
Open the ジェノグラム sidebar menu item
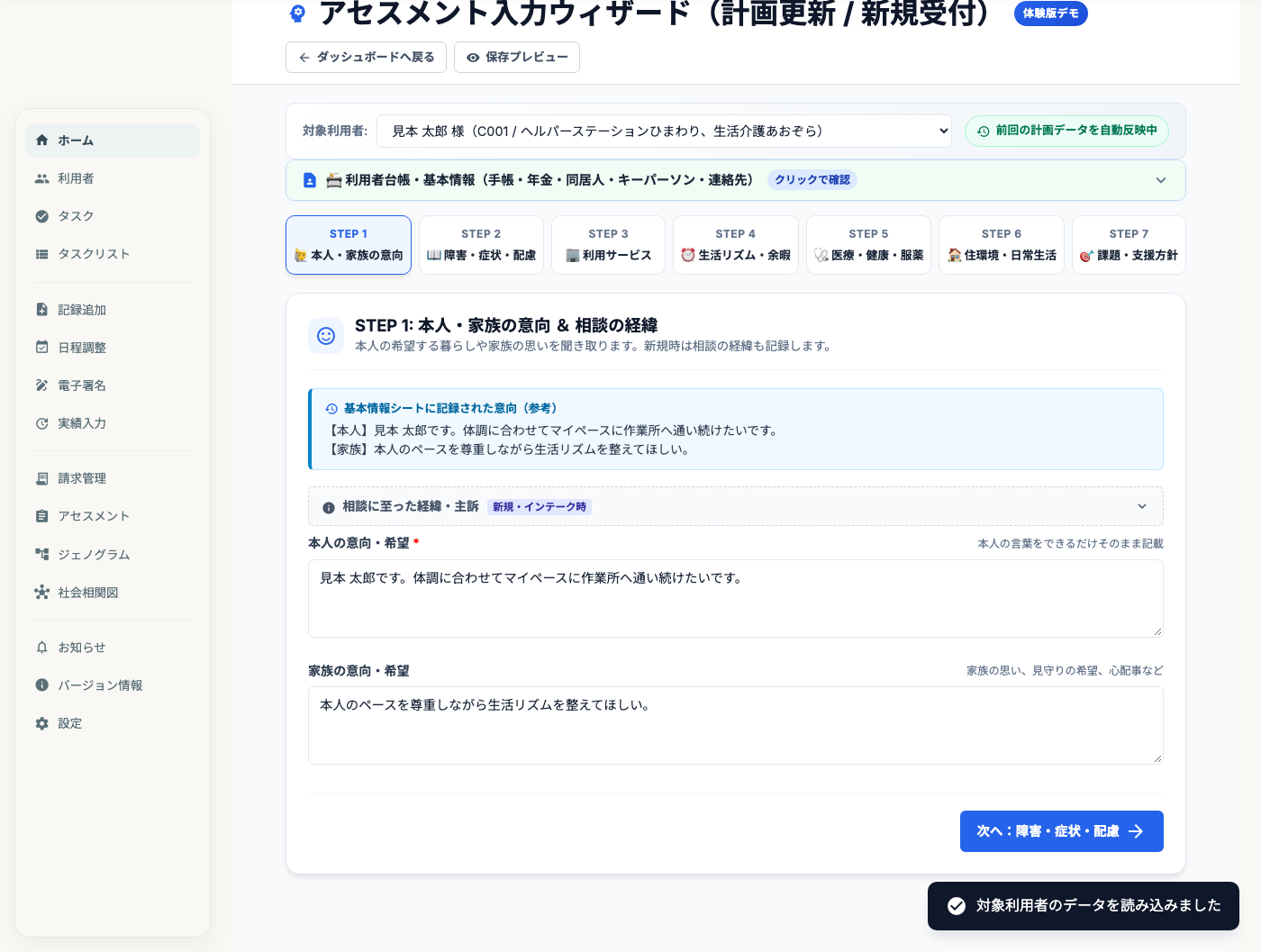pos(113,555)
